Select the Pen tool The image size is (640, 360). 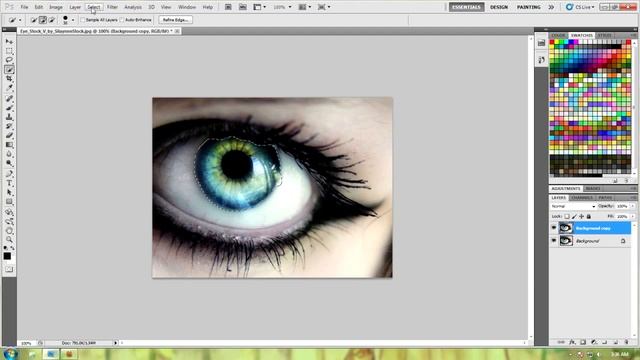[9, 174]
